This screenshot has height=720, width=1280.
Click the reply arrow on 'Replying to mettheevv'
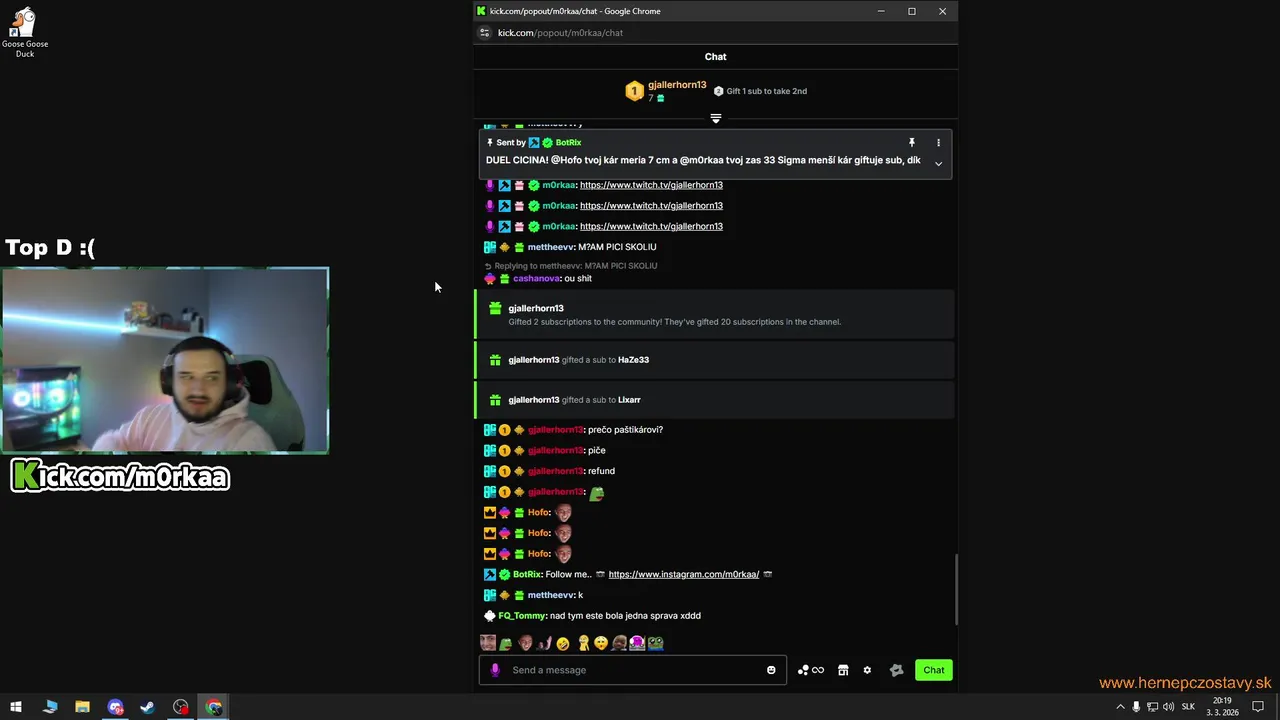(488, 266)
